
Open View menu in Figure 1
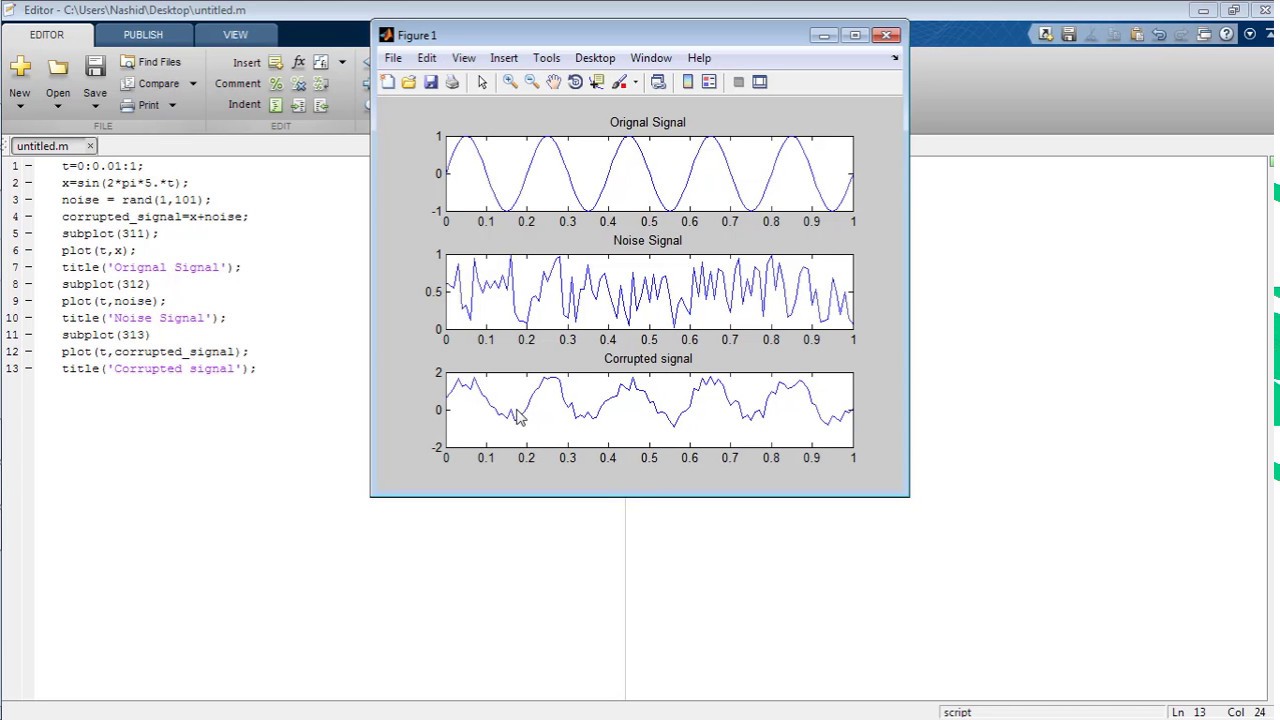pyautogui.click(x=464, y=58)
